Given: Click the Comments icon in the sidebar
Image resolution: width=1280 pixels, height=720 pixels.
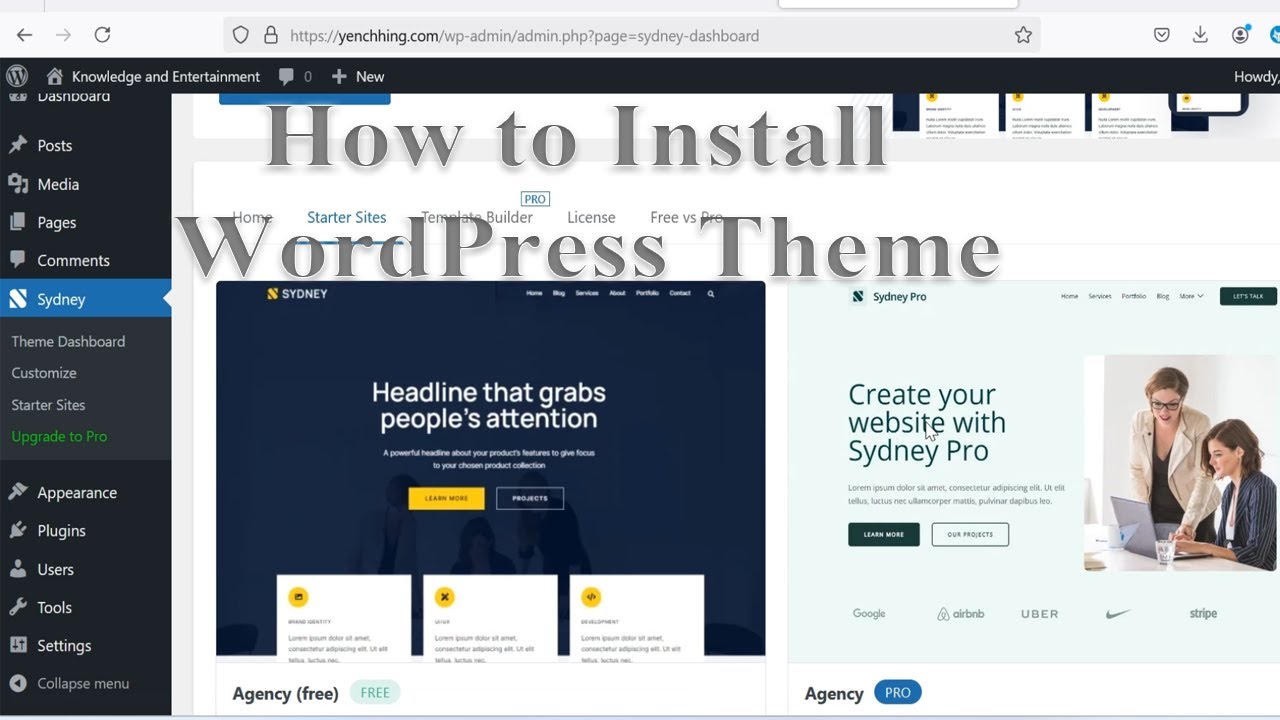Looking at the screenshot, I should [x=18, y=260].
